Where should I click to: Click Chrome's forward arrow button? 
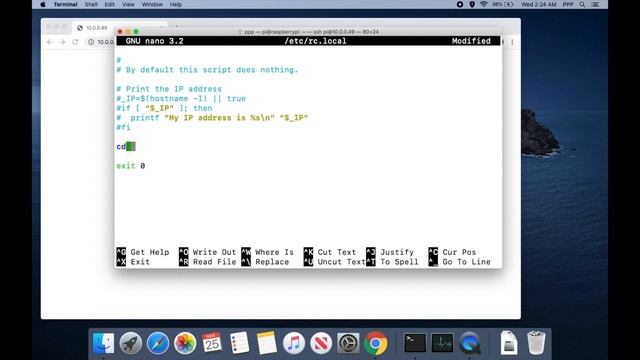(x=62, y=42)
